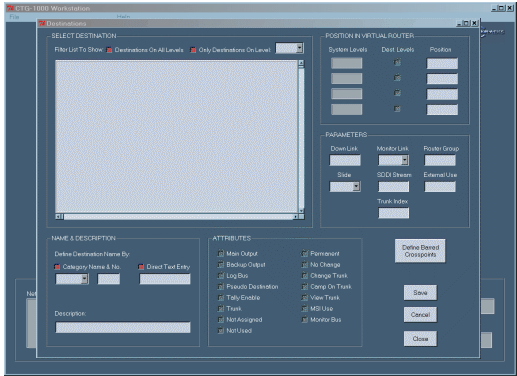Toggle the No Change checkbox
Image resolution: width=517 pixels, height=376 pixels.
click(304, 264)
